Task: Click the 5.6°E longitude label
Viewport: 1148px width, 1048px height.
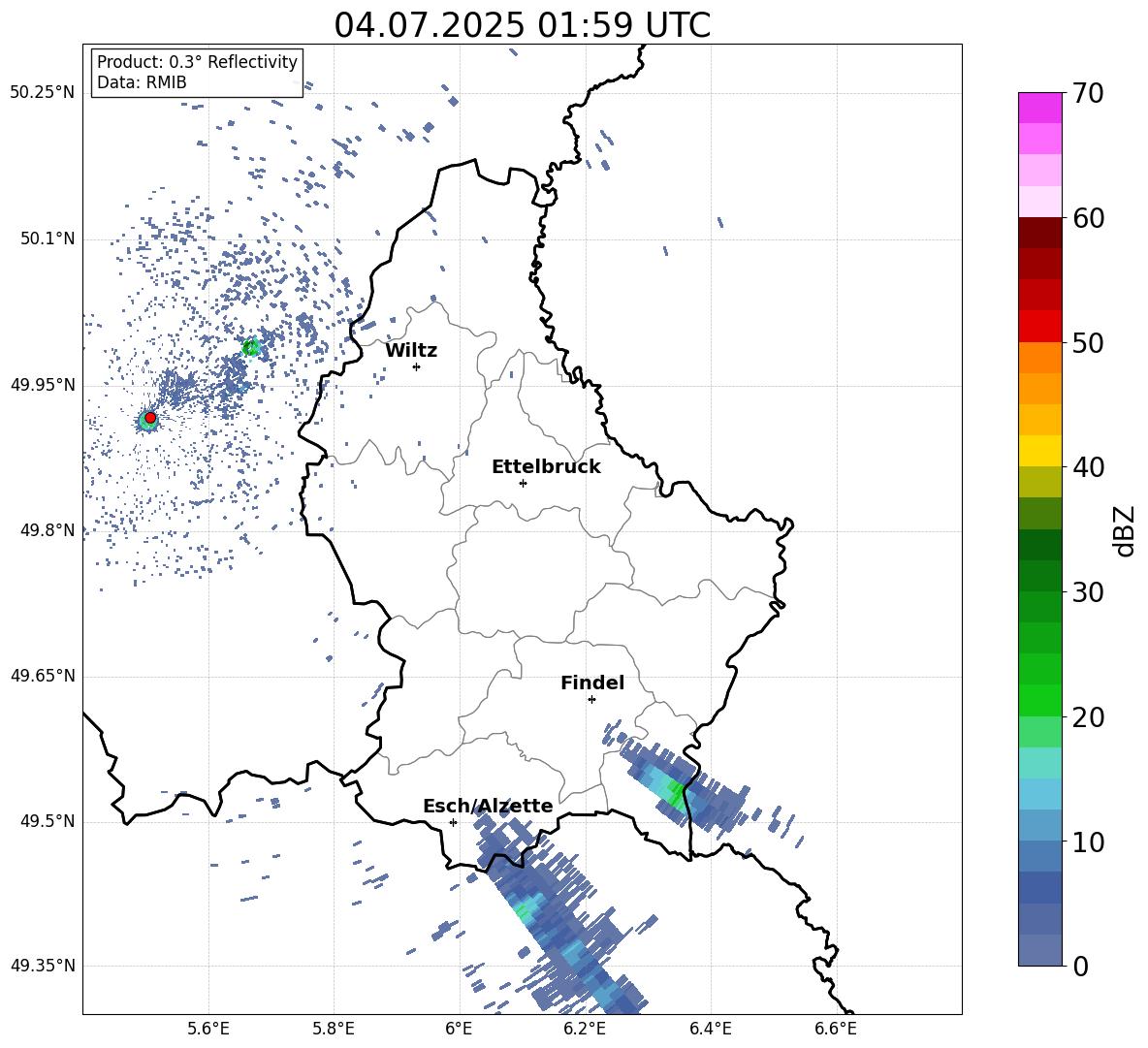Action: tap(208, 1029)
